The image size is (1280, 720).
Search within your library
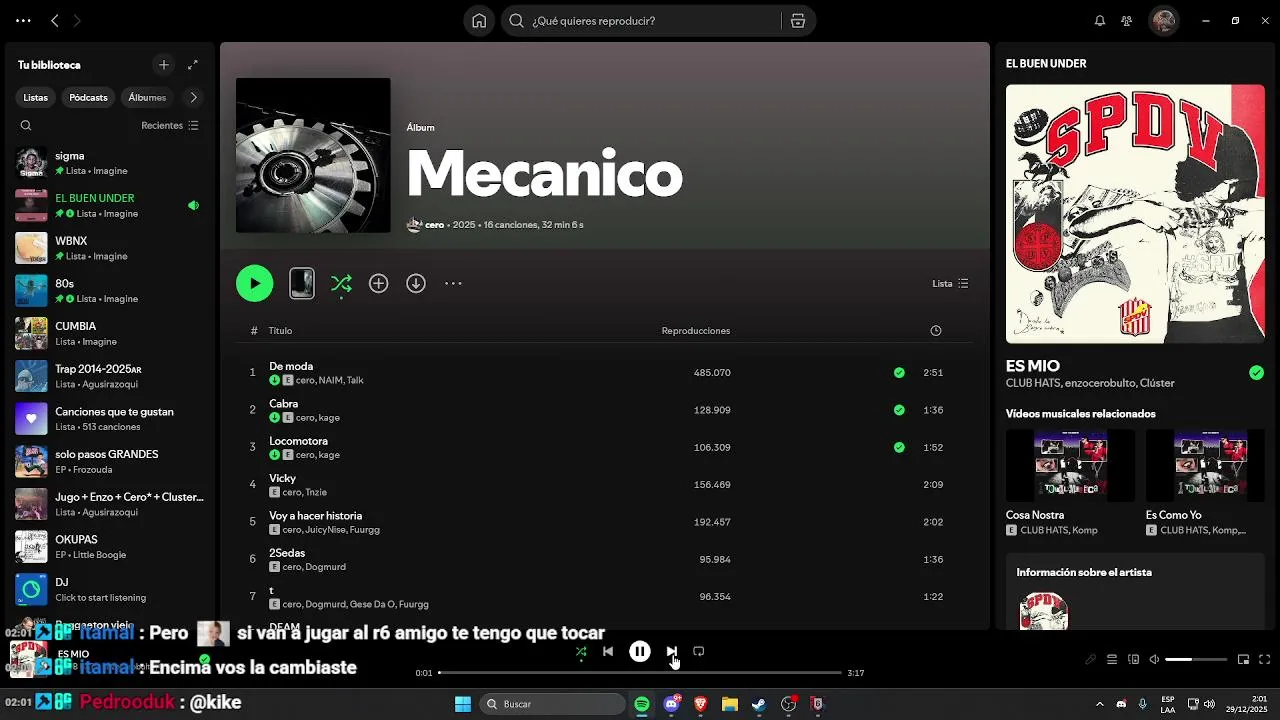click(x=26, y=126)
